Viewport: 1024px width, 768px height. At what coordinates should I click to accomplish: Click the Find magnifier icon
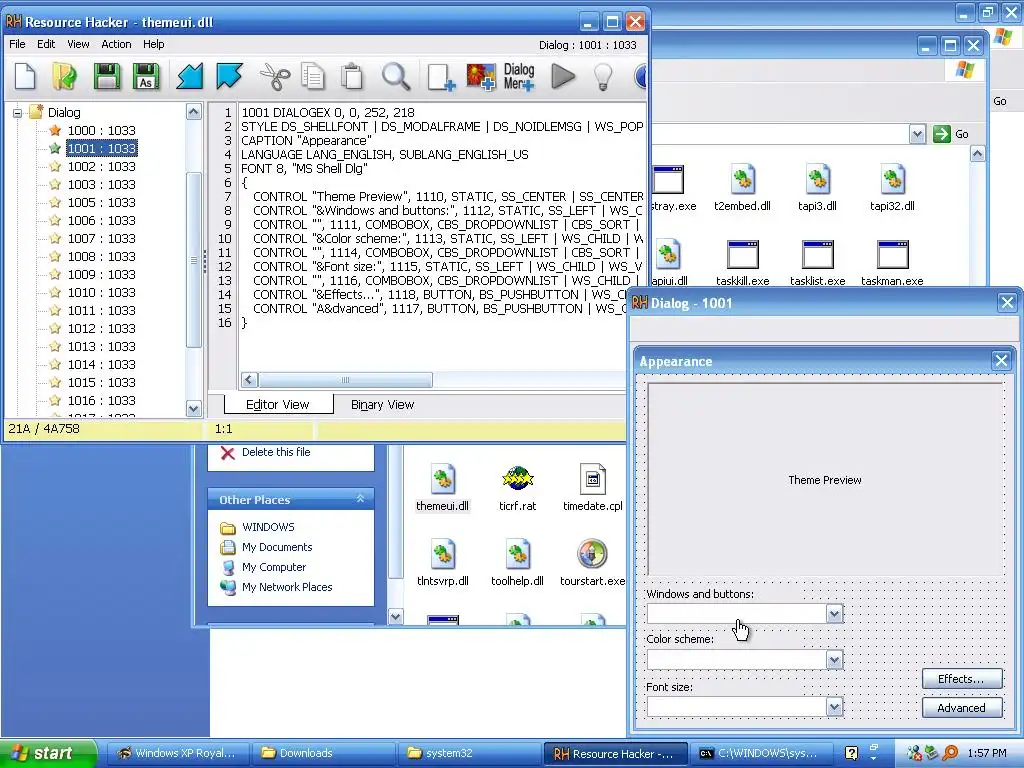pyautogui.click(x=396, y=76)
